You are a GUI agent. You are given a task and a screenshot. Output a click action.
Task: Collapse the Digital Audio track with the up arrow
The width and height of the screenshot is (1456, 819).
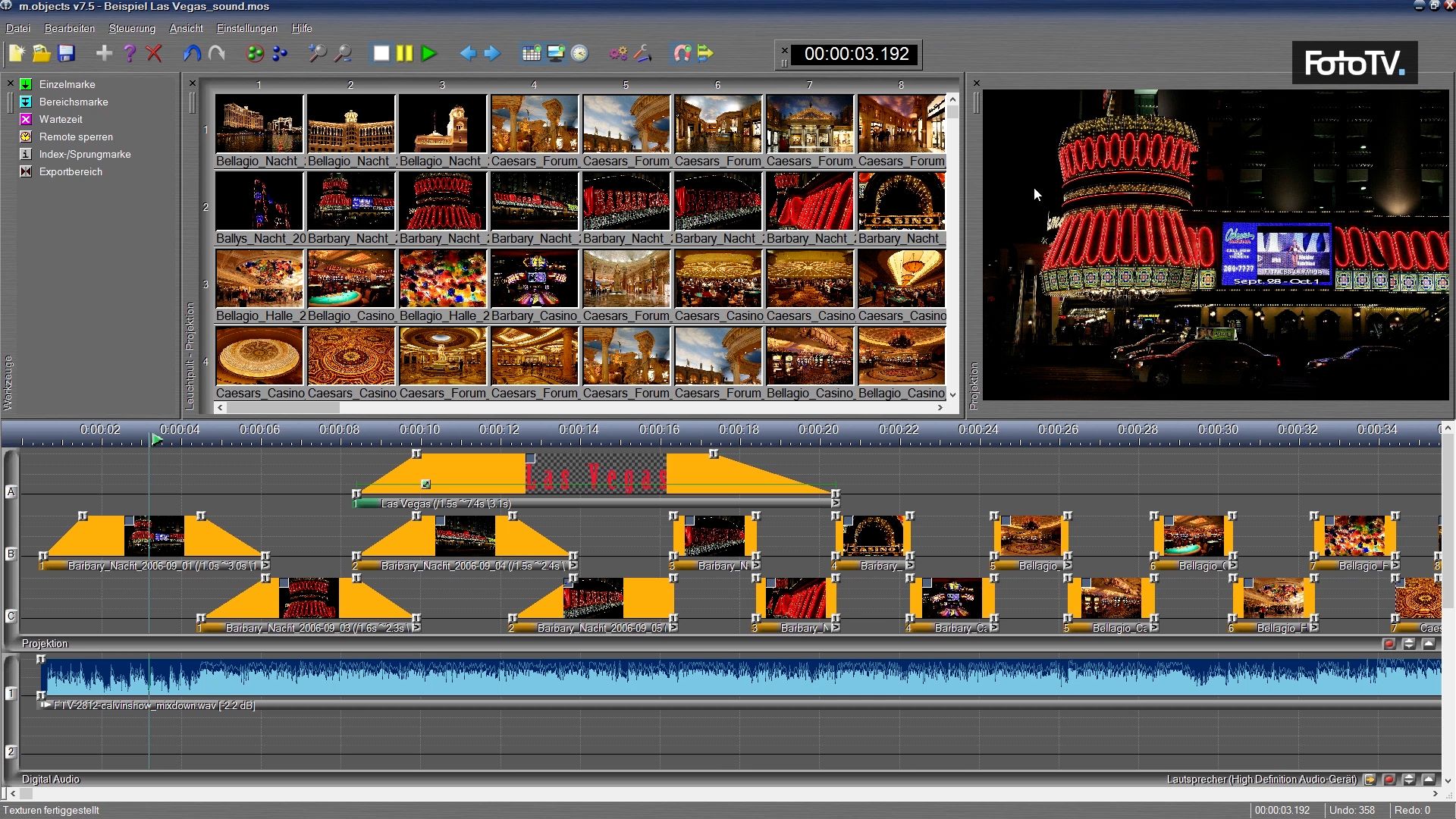pyautogui.click(x=1429, y=780)
